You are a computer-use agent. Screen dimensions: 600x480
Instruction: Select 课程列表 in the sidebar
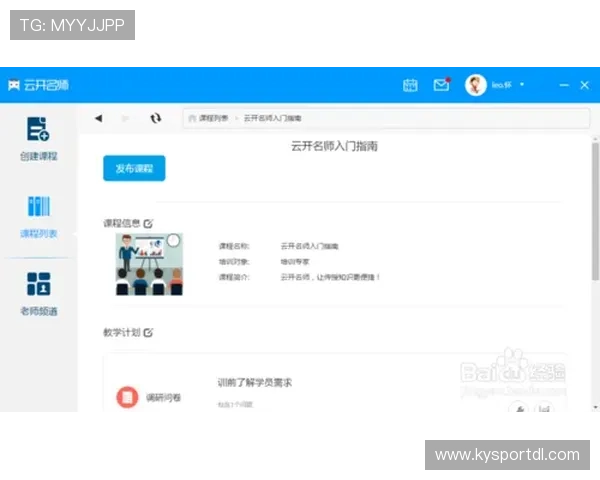(38, 217)
